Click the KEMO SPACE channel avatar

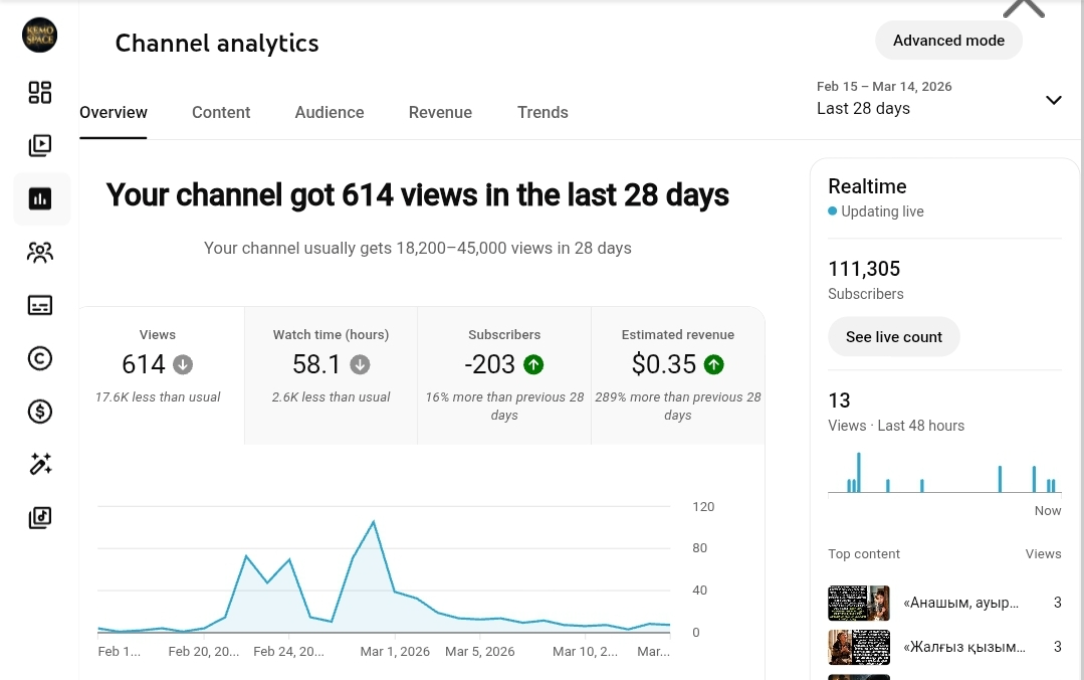coord(40,34)
